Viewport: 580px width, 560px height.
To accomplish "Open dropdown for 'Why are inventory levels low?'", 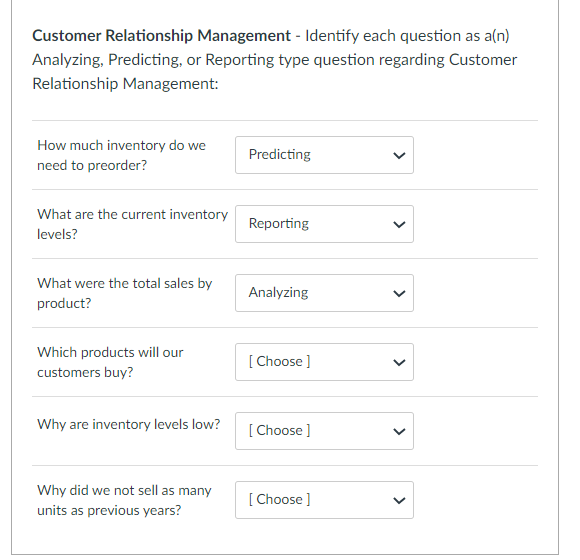I will coord(324,431).
